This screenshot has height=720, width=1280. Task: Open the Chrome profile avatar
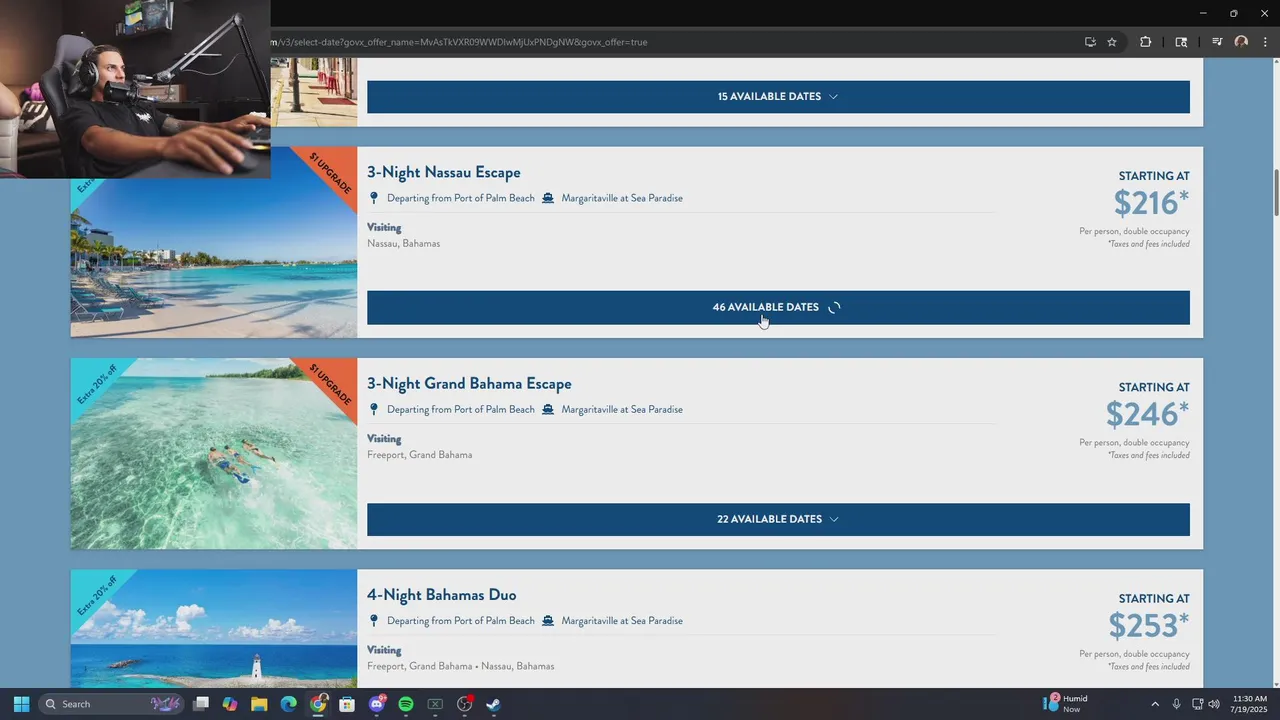point(1241,42)
